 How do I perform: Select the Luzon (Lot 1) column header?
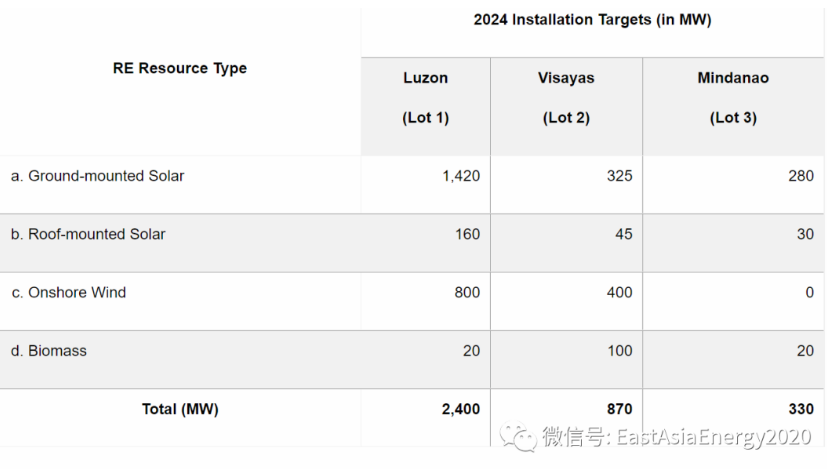[426, 98]
